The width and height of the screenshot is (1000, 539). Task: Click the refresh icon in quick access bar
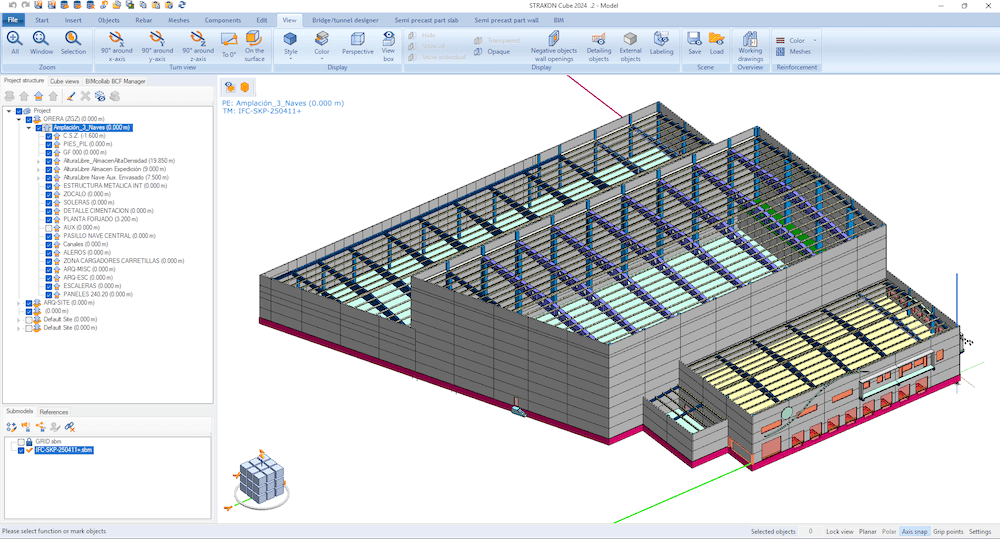182,5
